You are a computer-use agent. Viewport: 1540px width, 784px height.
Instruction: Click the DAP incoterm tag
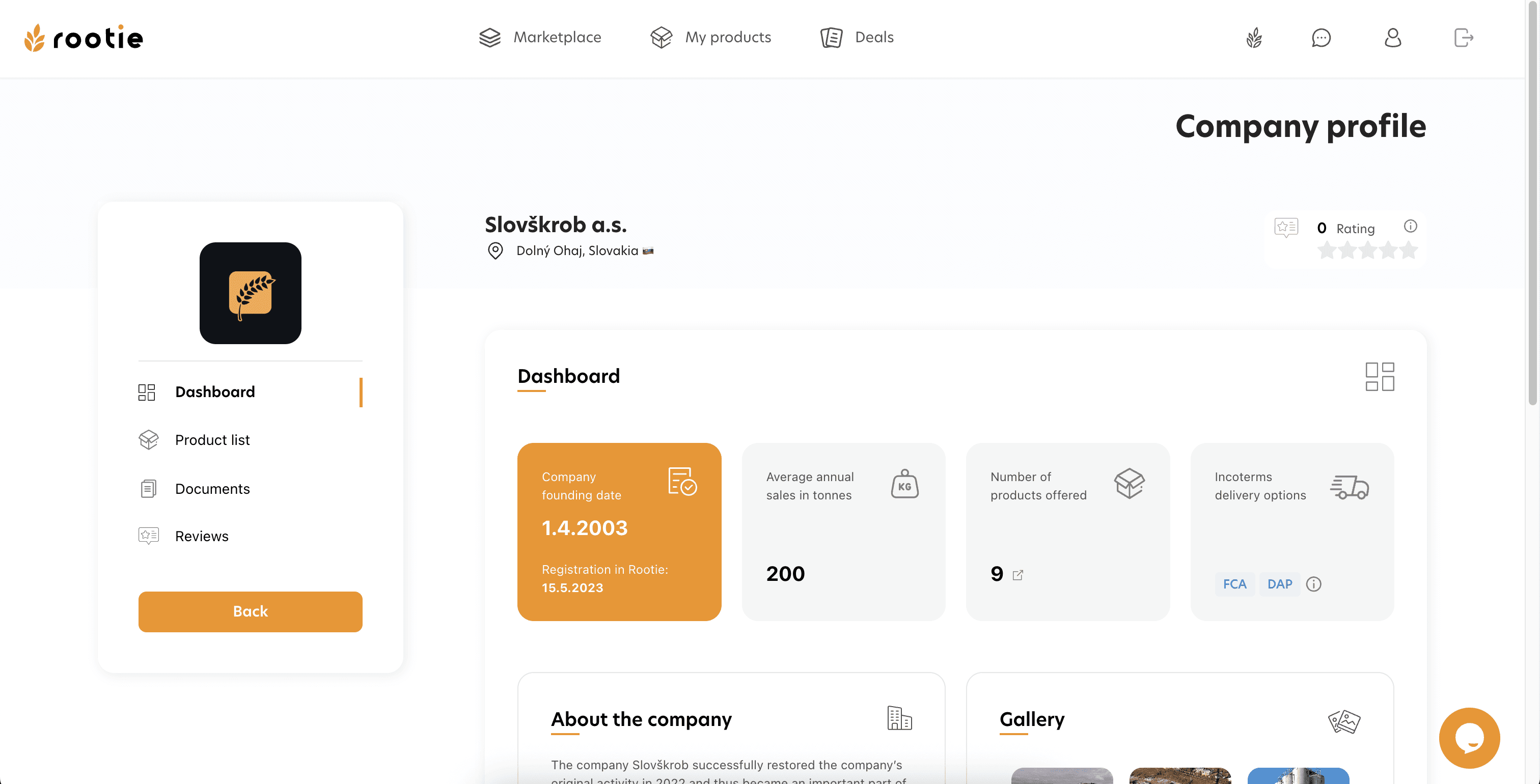pos(1280,584)
